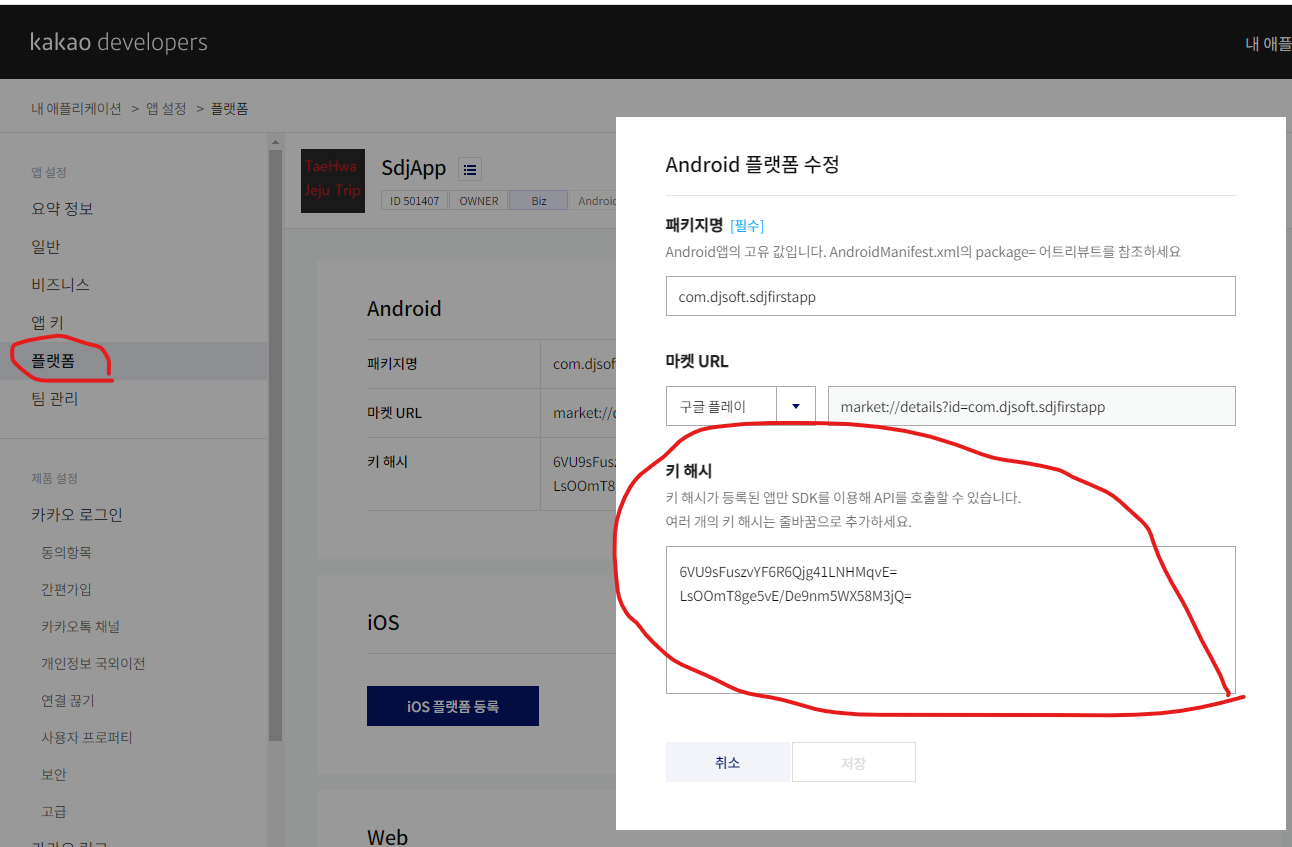Go to 앱 설정 breadcrumb
Viewport: 1292px width, 847px height.
[x=166, y=108]
